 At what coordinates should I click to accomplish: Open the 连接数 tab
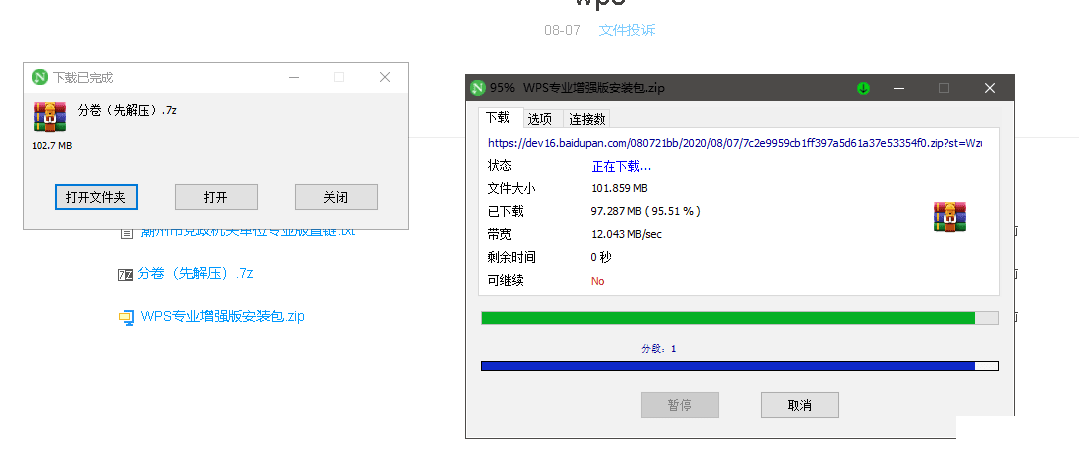pyautogui.click(x=587, y=119)
